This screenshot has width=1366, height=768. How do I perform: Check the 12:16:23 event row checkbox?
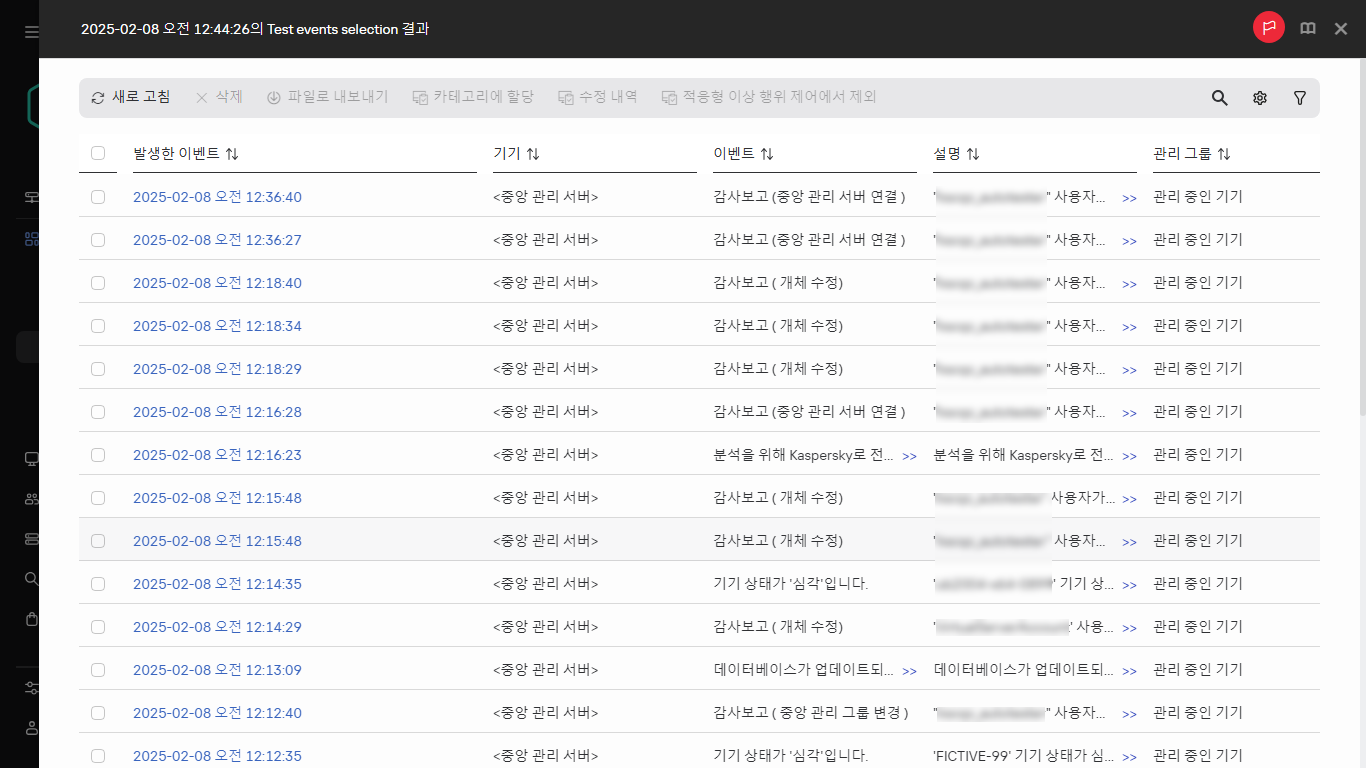(98, 455)
